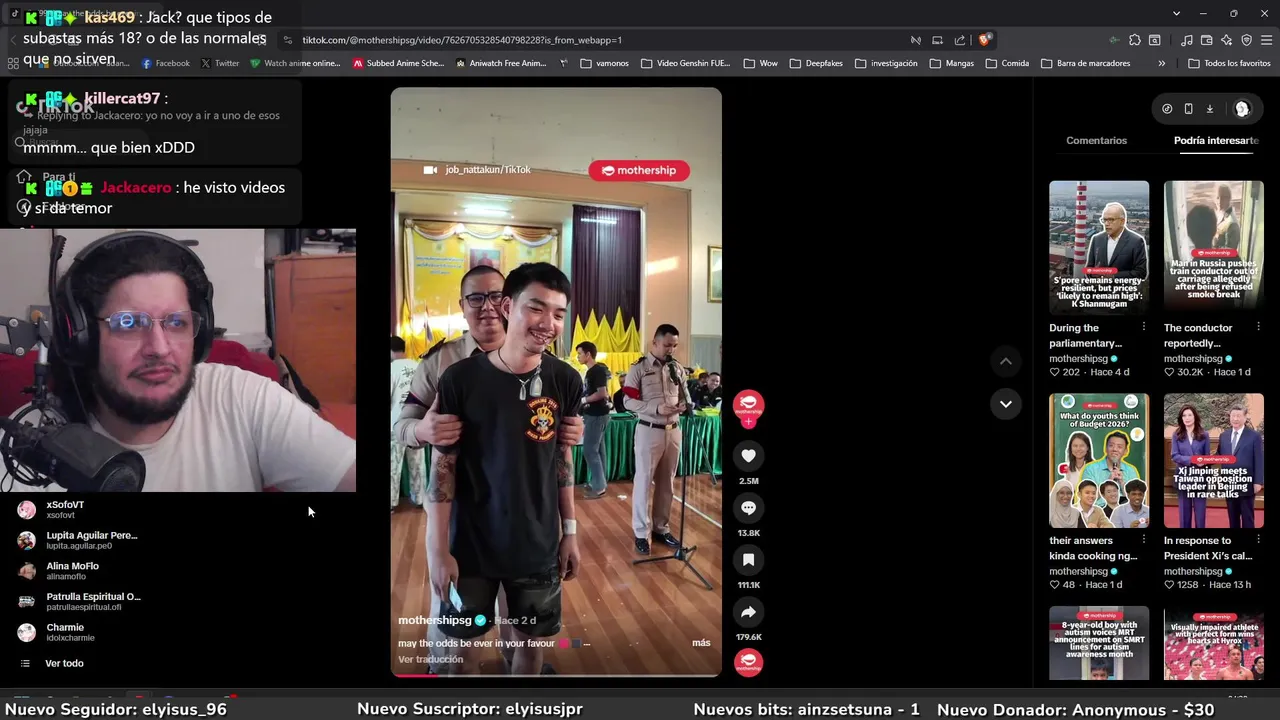Share the video via arrow icon 179.6K
Screen dimensions: 1280x720
(748, 612)
